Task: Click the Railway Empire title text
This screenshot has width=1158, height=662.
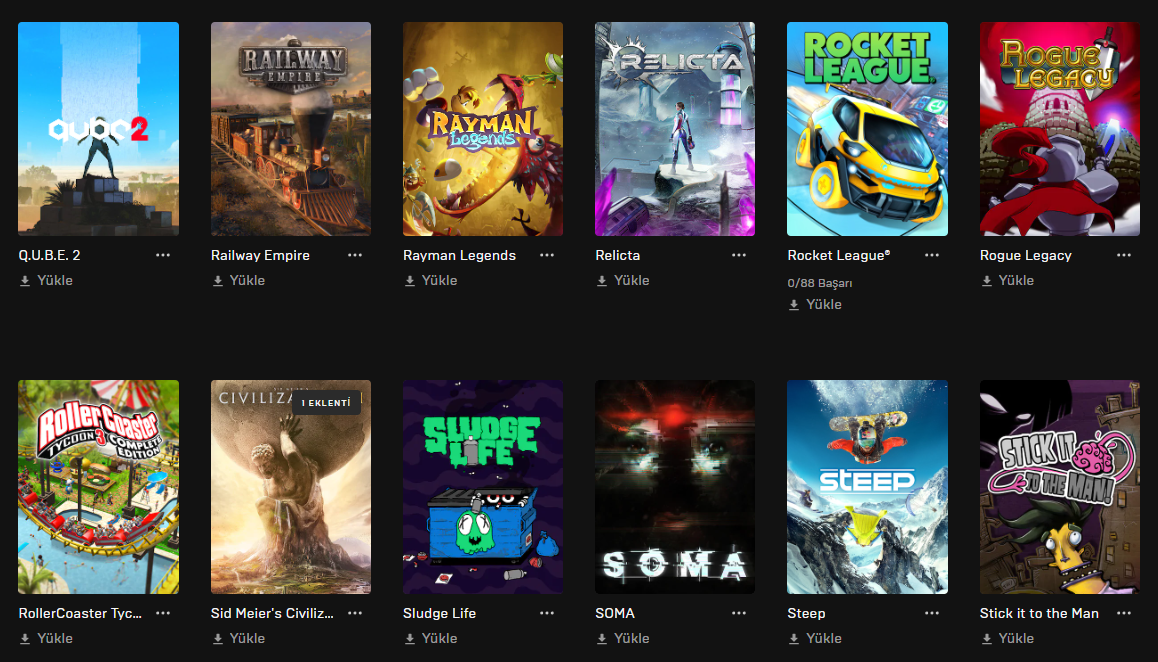Action: (261, 255)
